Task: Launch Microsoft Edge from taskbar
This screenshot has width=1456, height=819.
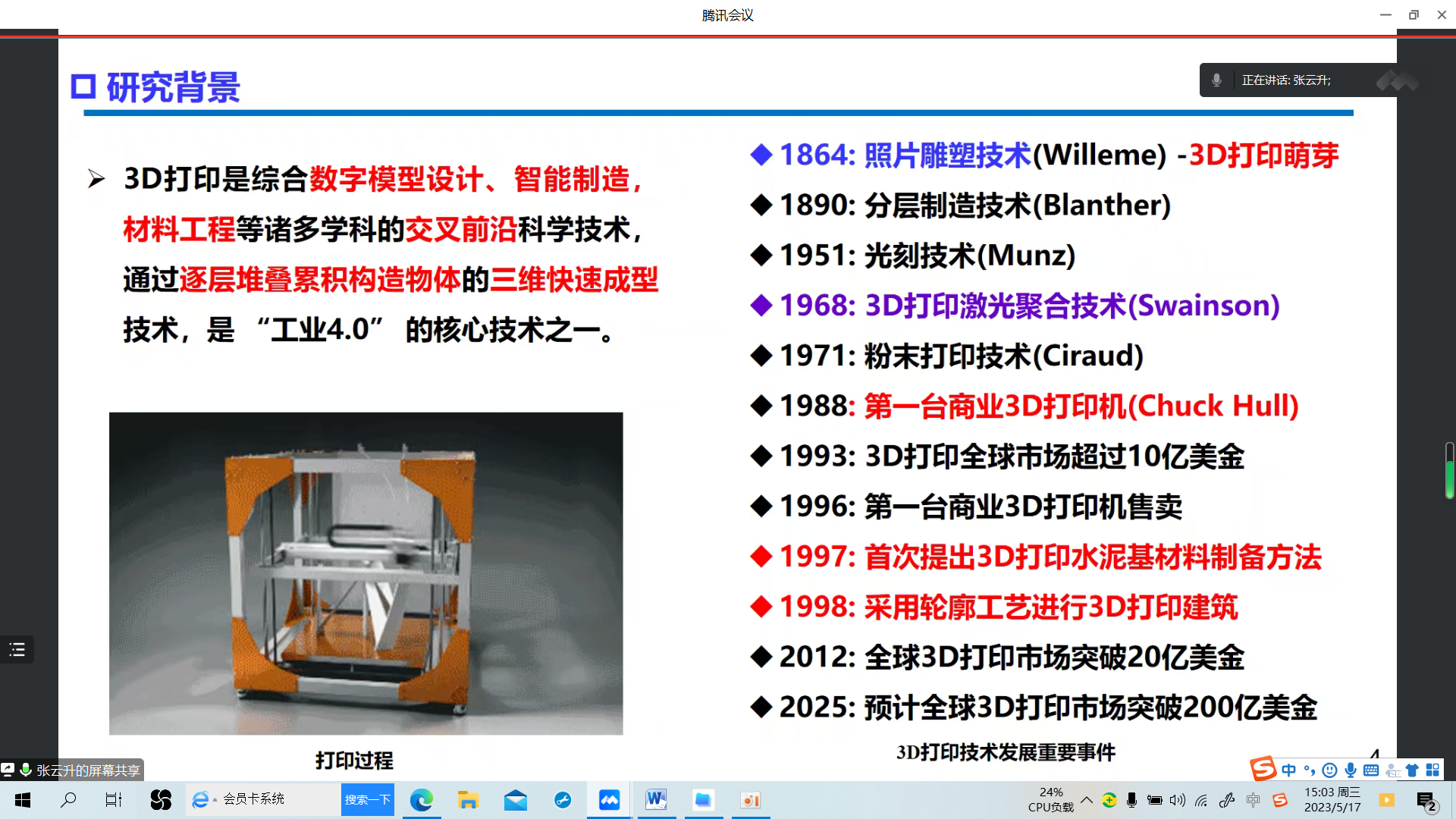Action: point(421,800)
